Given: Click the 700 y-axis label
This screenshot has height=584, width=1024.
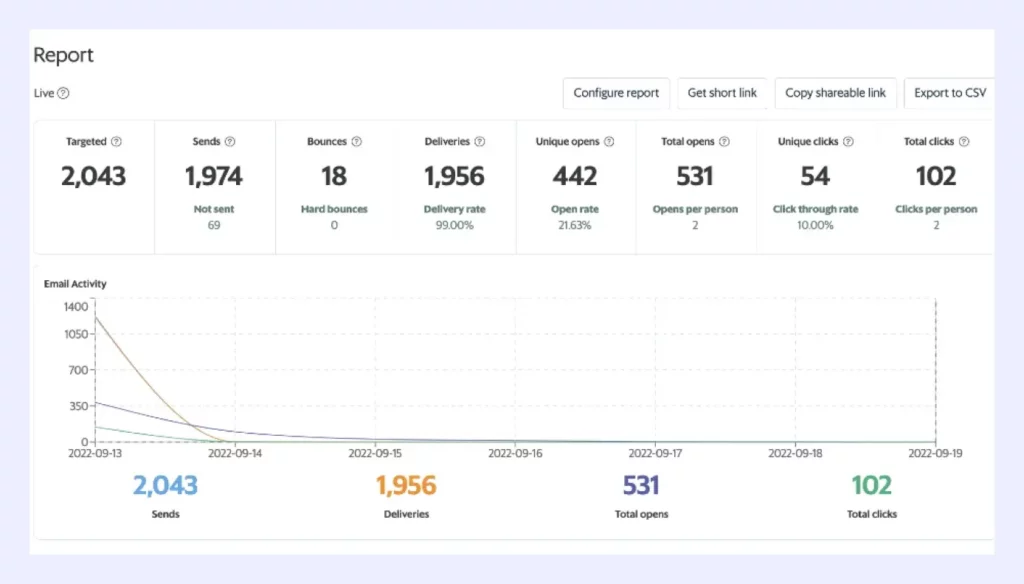Looking at the screenshot, I should [78, 370].
